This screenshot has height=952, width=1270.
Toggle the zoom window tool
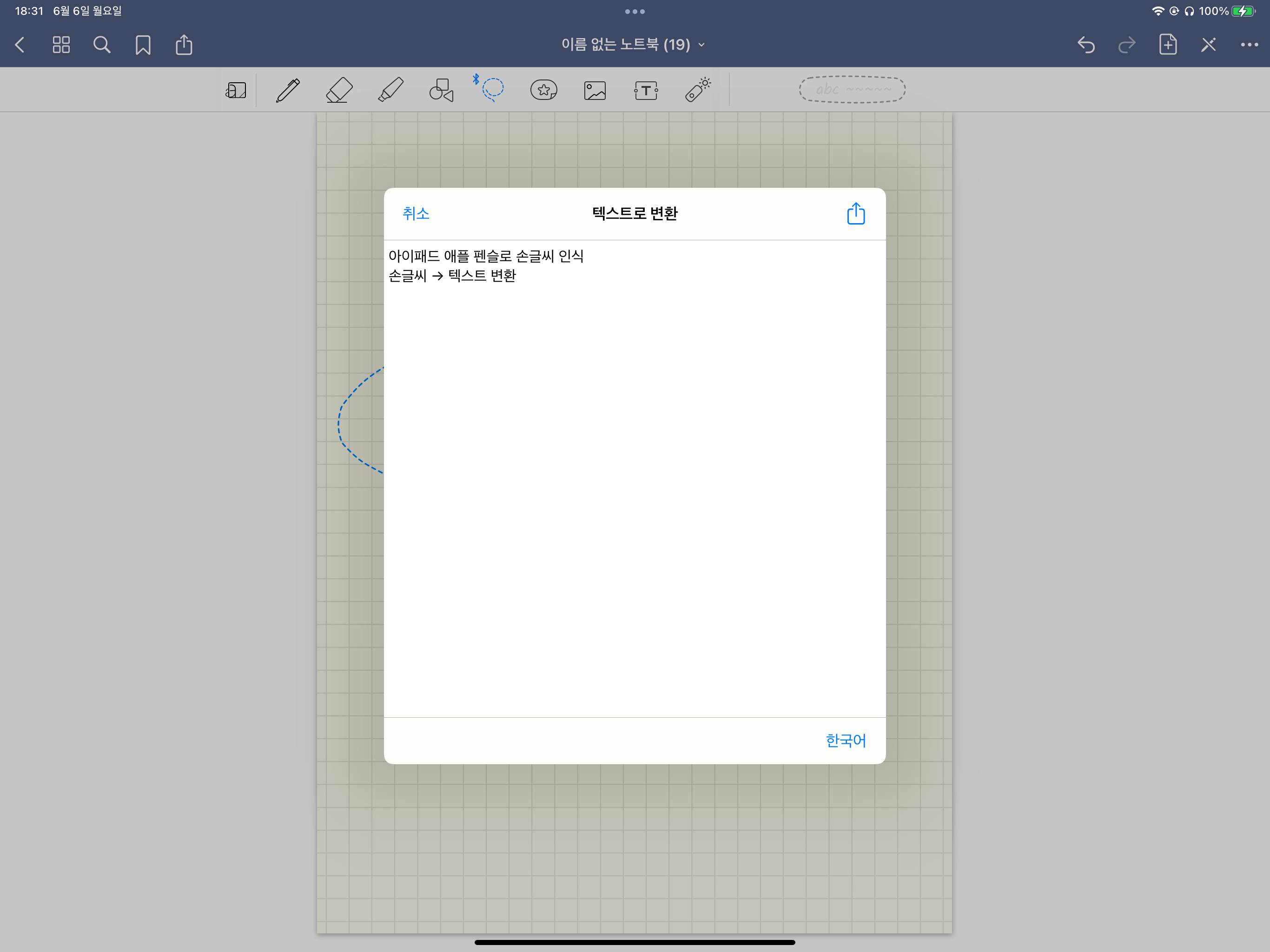click(x=236, y=90)
